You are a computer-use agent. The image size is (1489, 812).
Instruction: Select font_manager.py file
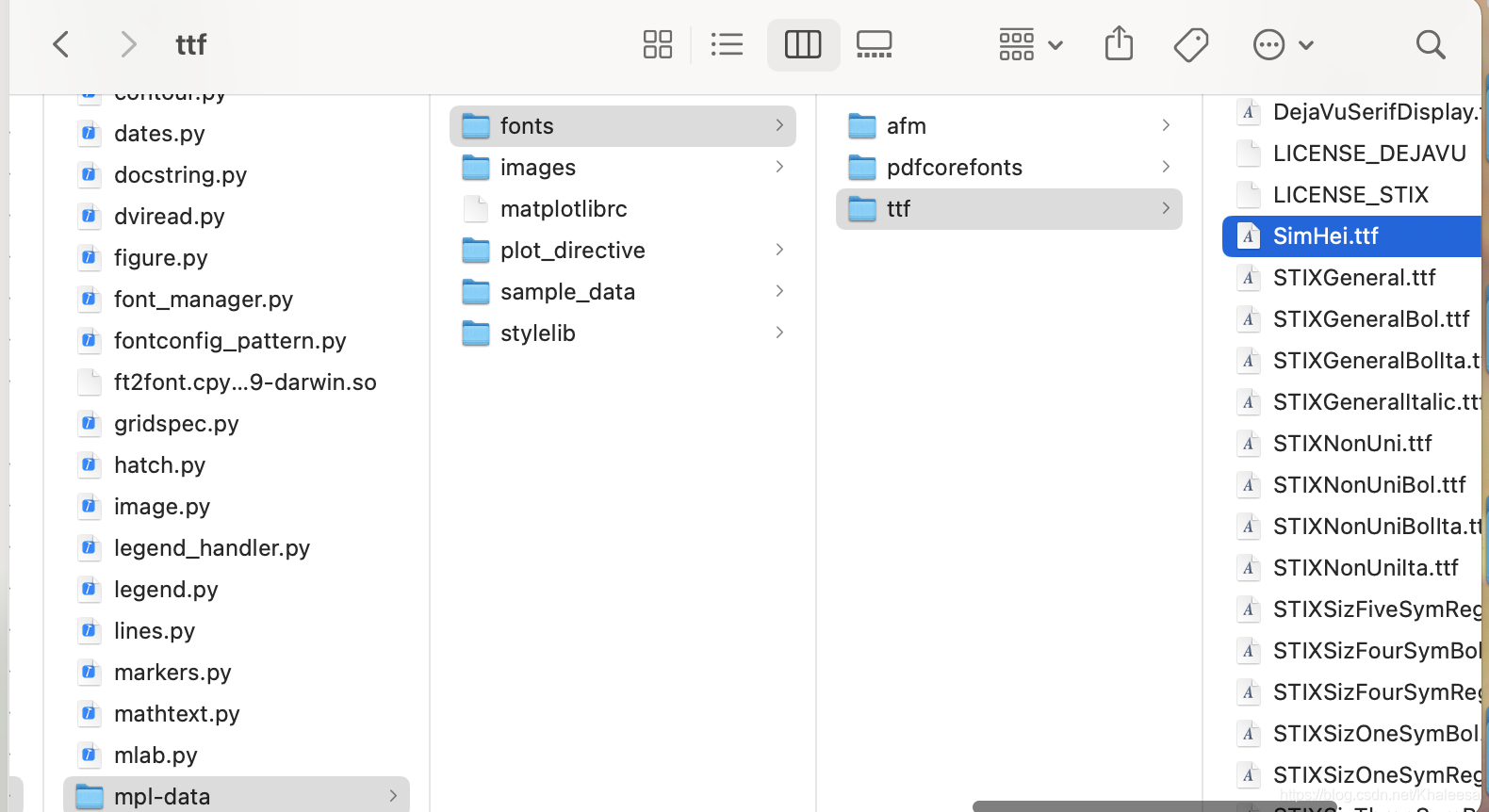pyautogui.click(x=237, y=299)
